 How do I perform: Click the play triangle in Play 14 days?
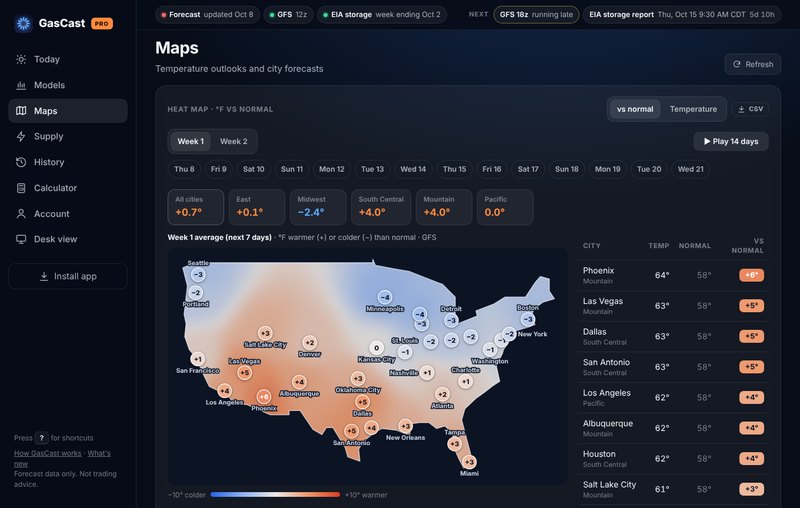pyautogui.click(x=707, y=141)
